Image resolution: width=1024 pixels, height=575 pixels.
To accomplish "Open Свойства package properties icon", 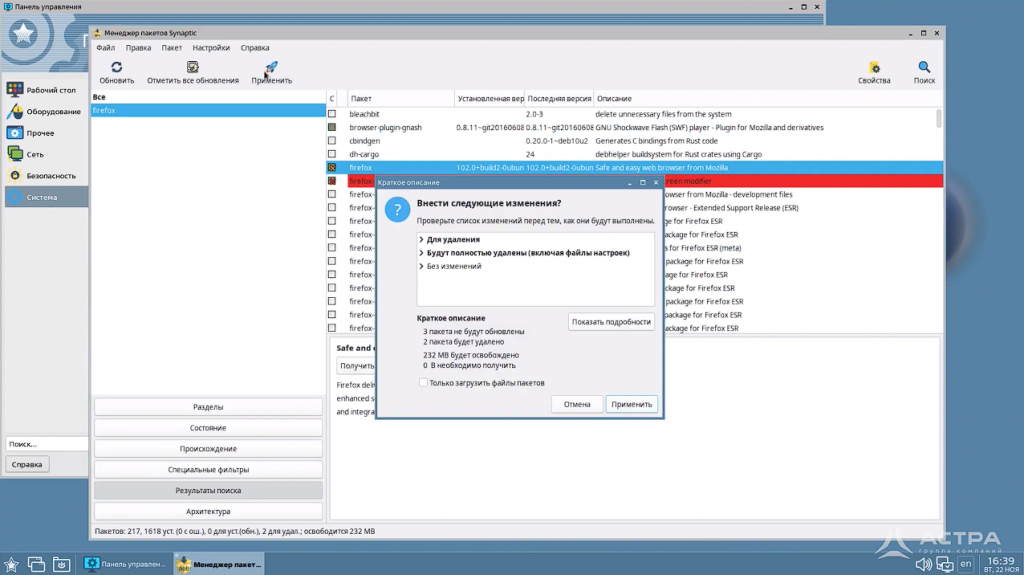I will (874, 67).
